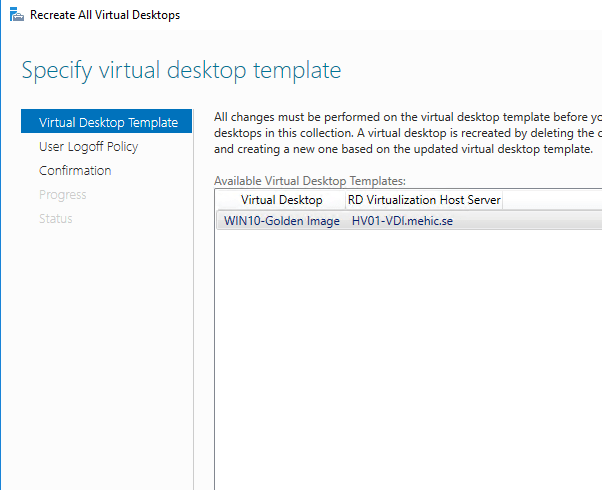Screen dimensions: 602x490
Task: Click the HV01-VDI.mehic.se host server cell
Action: tap(402, 221)
